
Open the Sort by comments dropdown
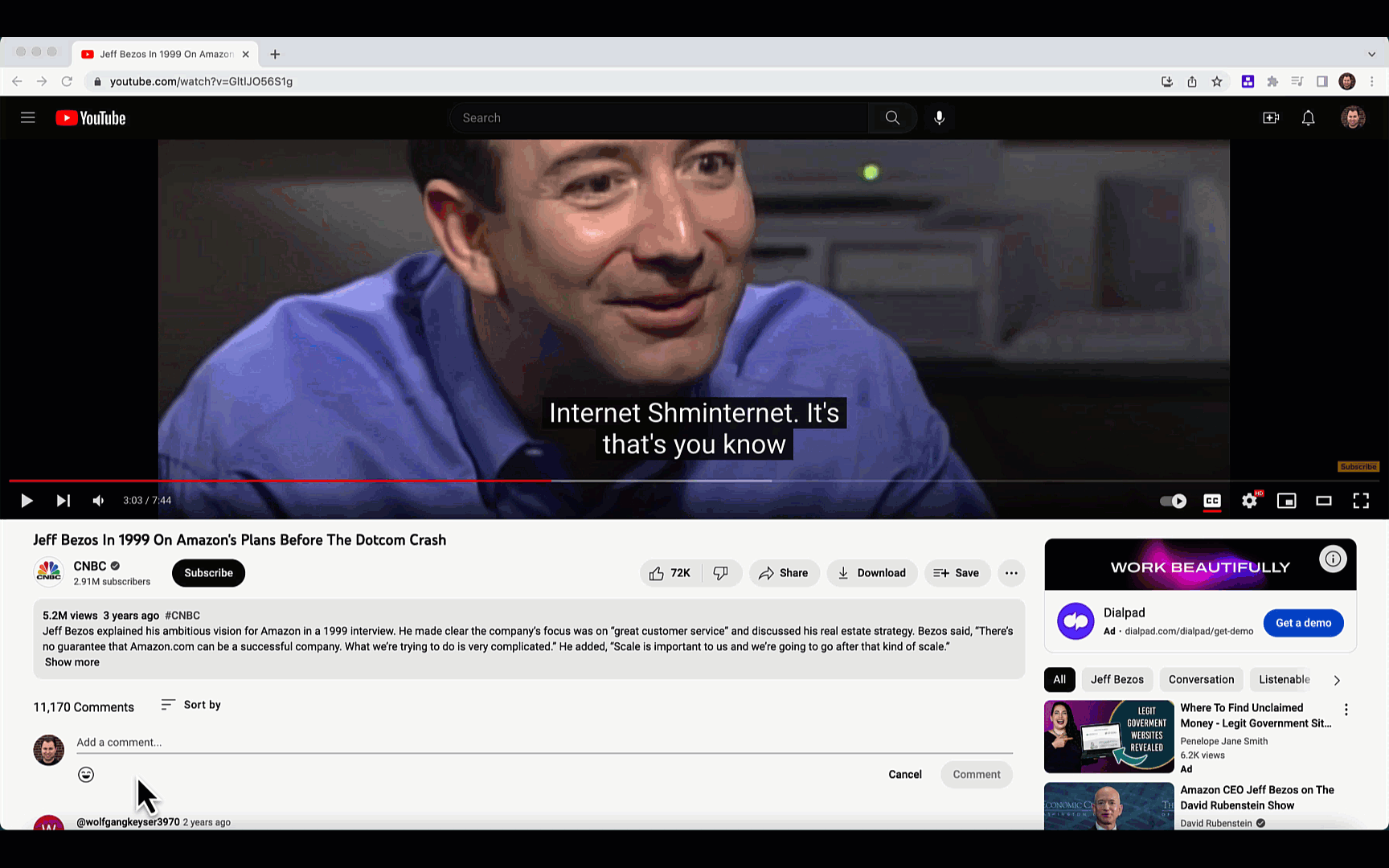[x=191, y=705]
